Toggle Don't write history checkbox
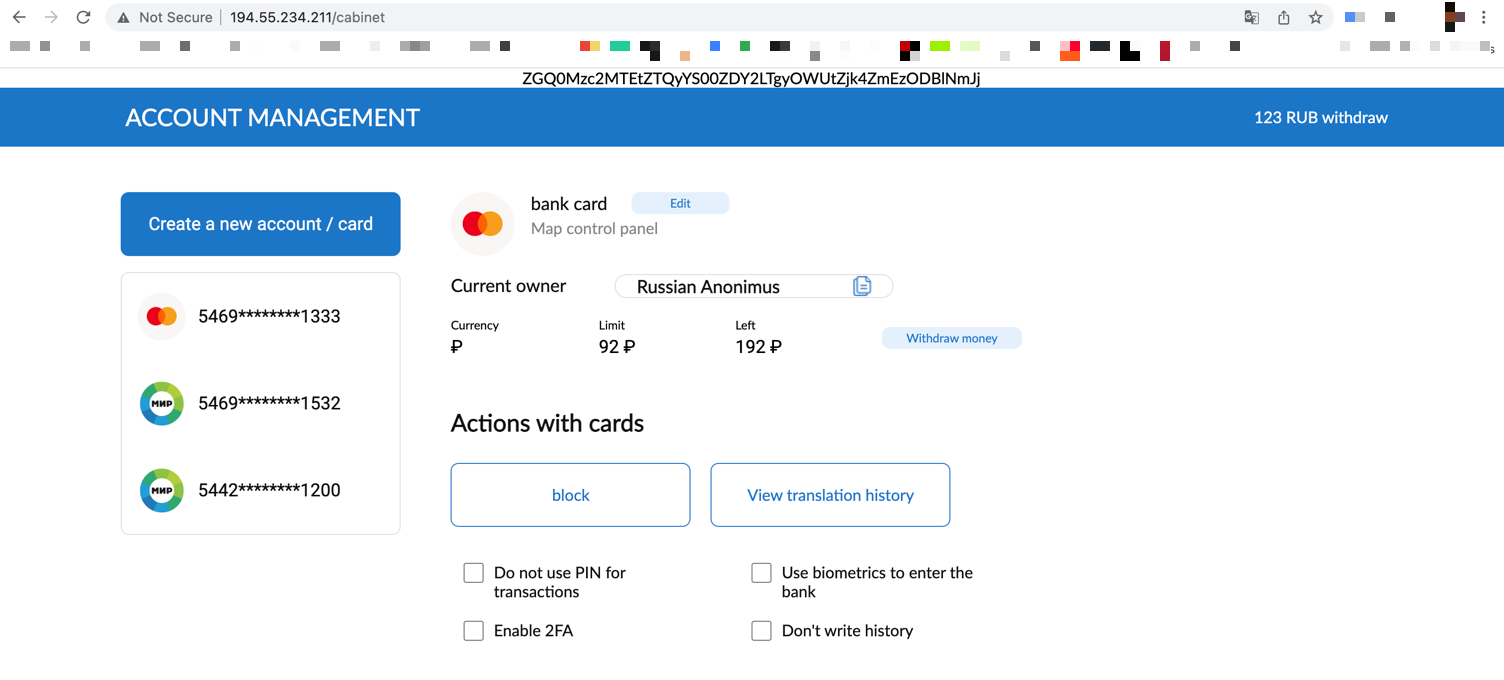1504x680 pixels. tap(762, 631)
